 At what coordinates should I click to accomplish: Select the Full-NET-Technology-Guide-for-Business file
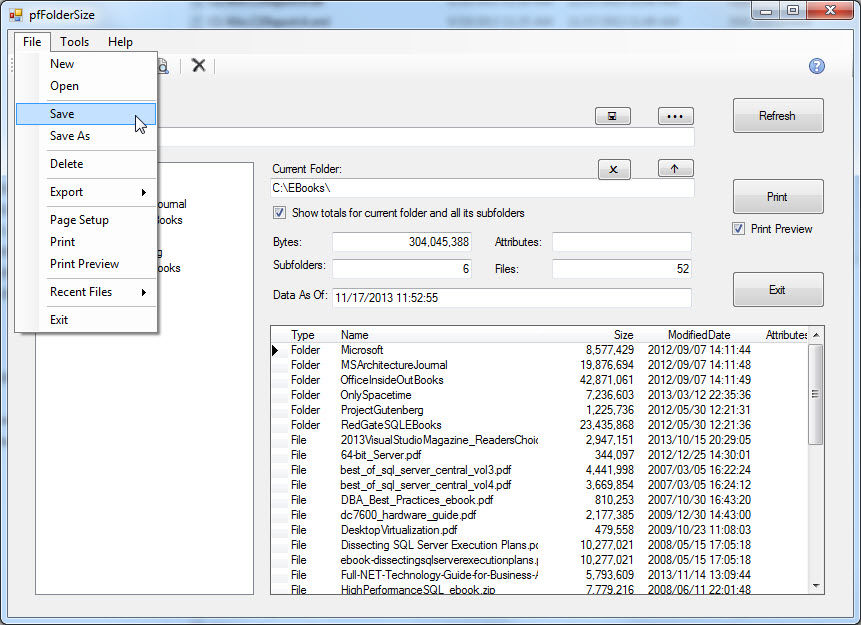point(540,575)
